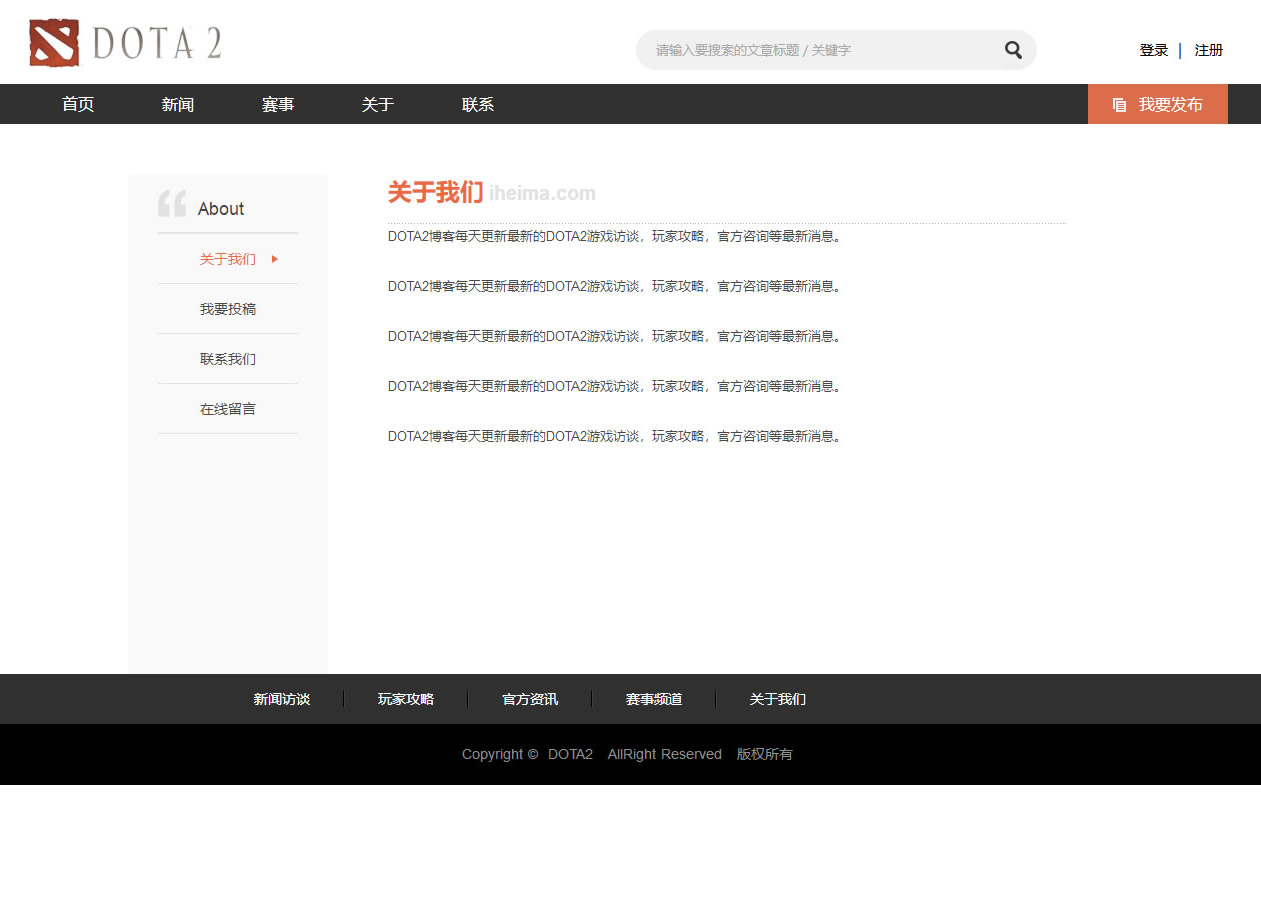The width and height of the screenshot is (1261, 917).
Task: Choose 在线留言 in the sidebar list
Action: [x=228, y=409]
